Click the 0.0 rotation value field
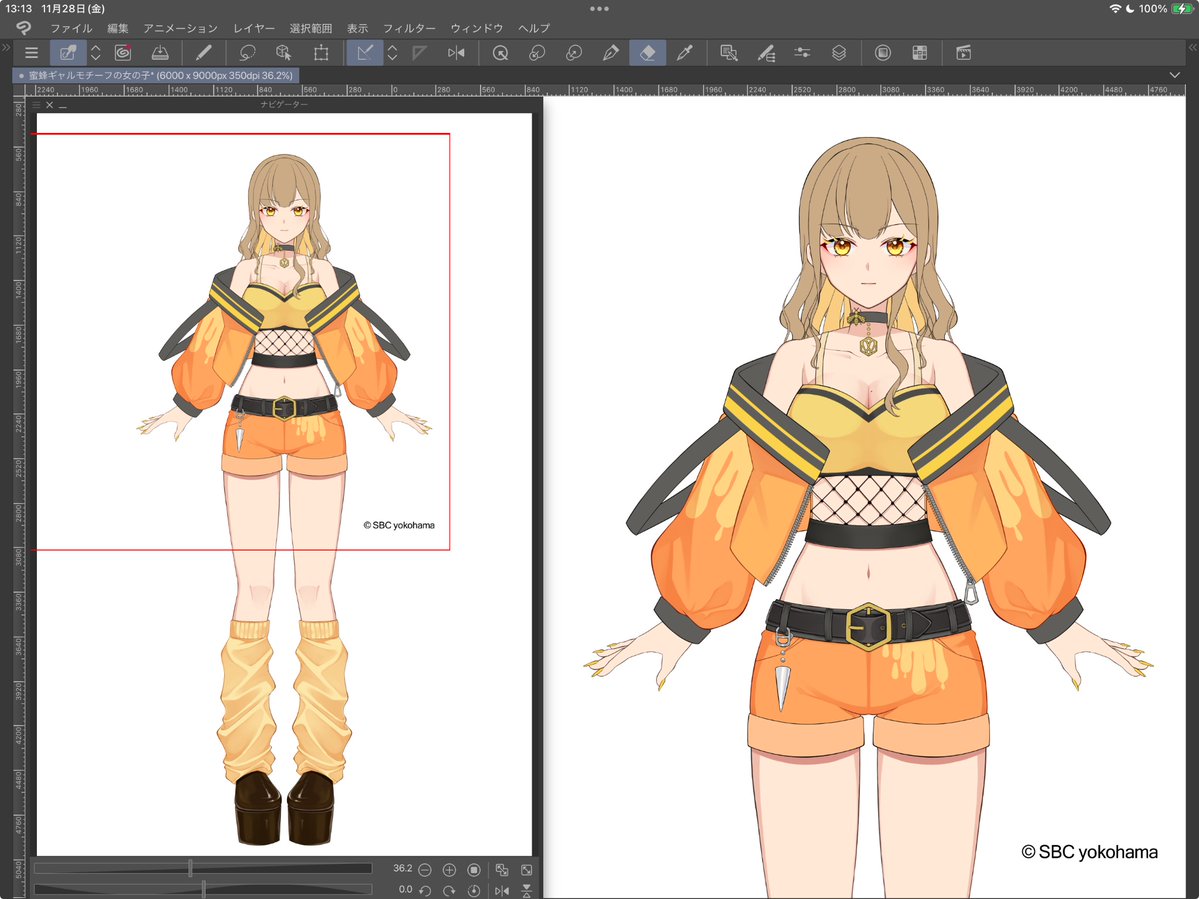This screenshot has width=1199, height=899. (x=405, y=889)
